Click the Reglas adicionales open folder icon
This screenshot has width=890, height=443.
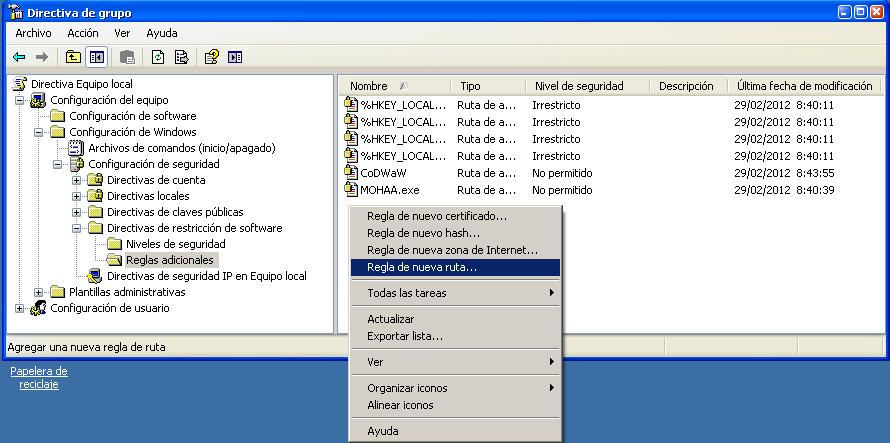pyautogui.click(x=114, y=260)
